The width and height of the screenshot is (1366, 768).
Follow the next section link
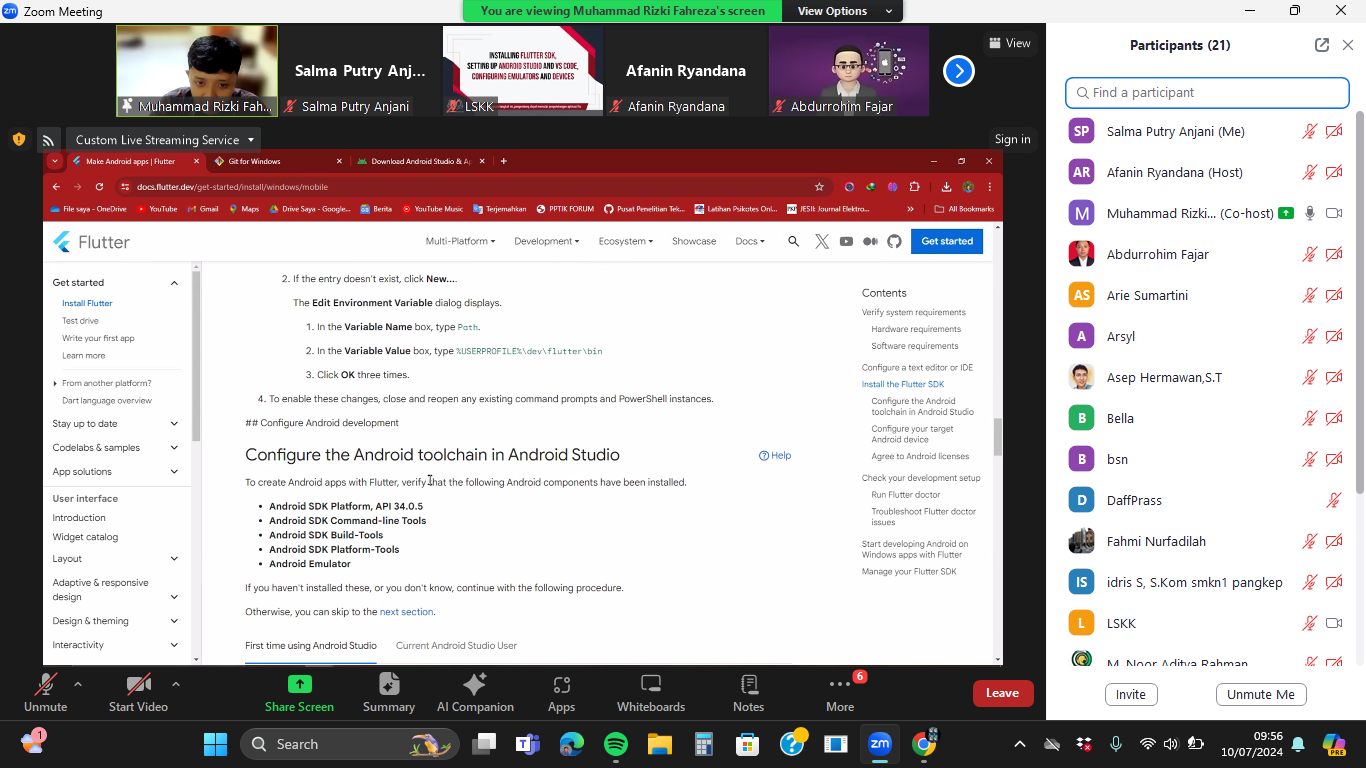407,612
